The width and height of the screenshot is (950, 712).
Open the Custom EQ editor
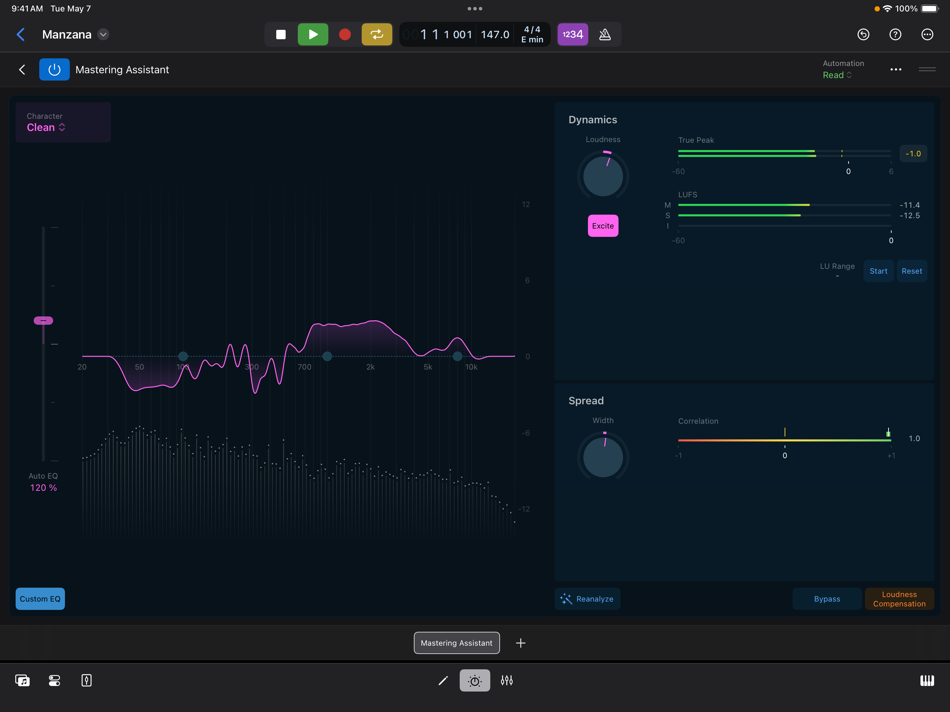click(40, 598)
